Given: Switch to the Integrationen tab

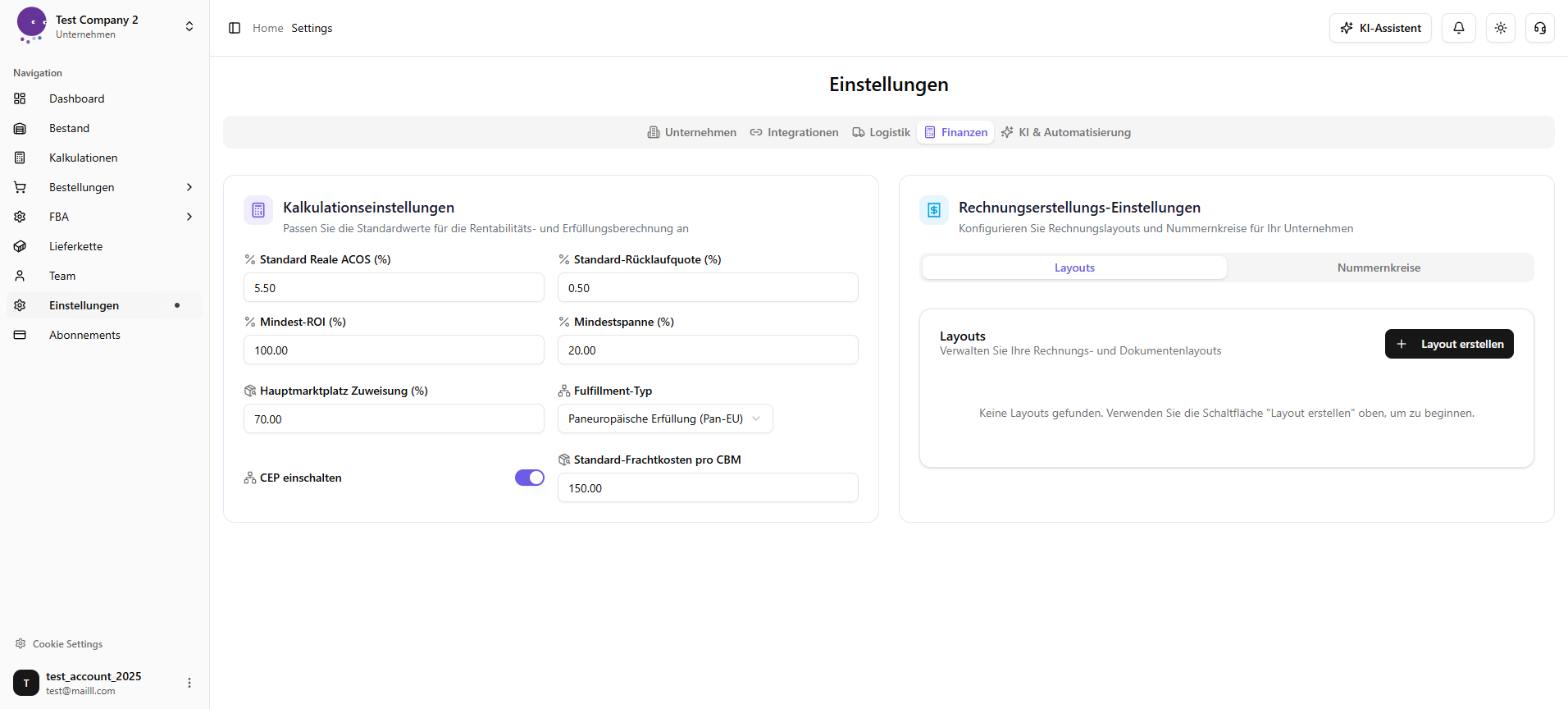Looking at the screenshot, I should point(794,132).
